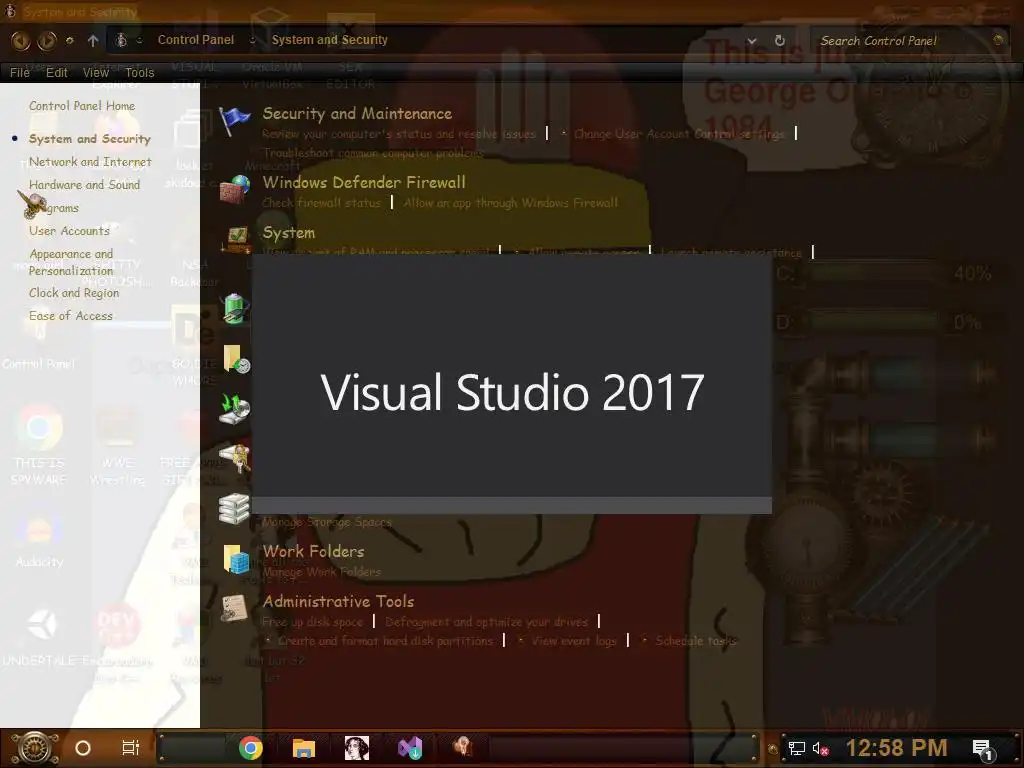Open the View menu
Image resolution: width=1024 pixels, height=768 pixels.
click(x=96, y=72)
